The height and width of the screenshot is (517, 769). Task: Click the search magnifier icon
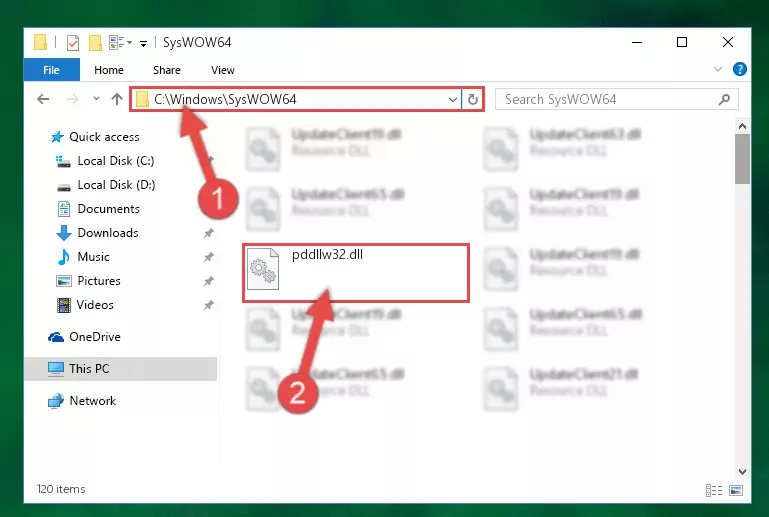[x=724, y=100]
